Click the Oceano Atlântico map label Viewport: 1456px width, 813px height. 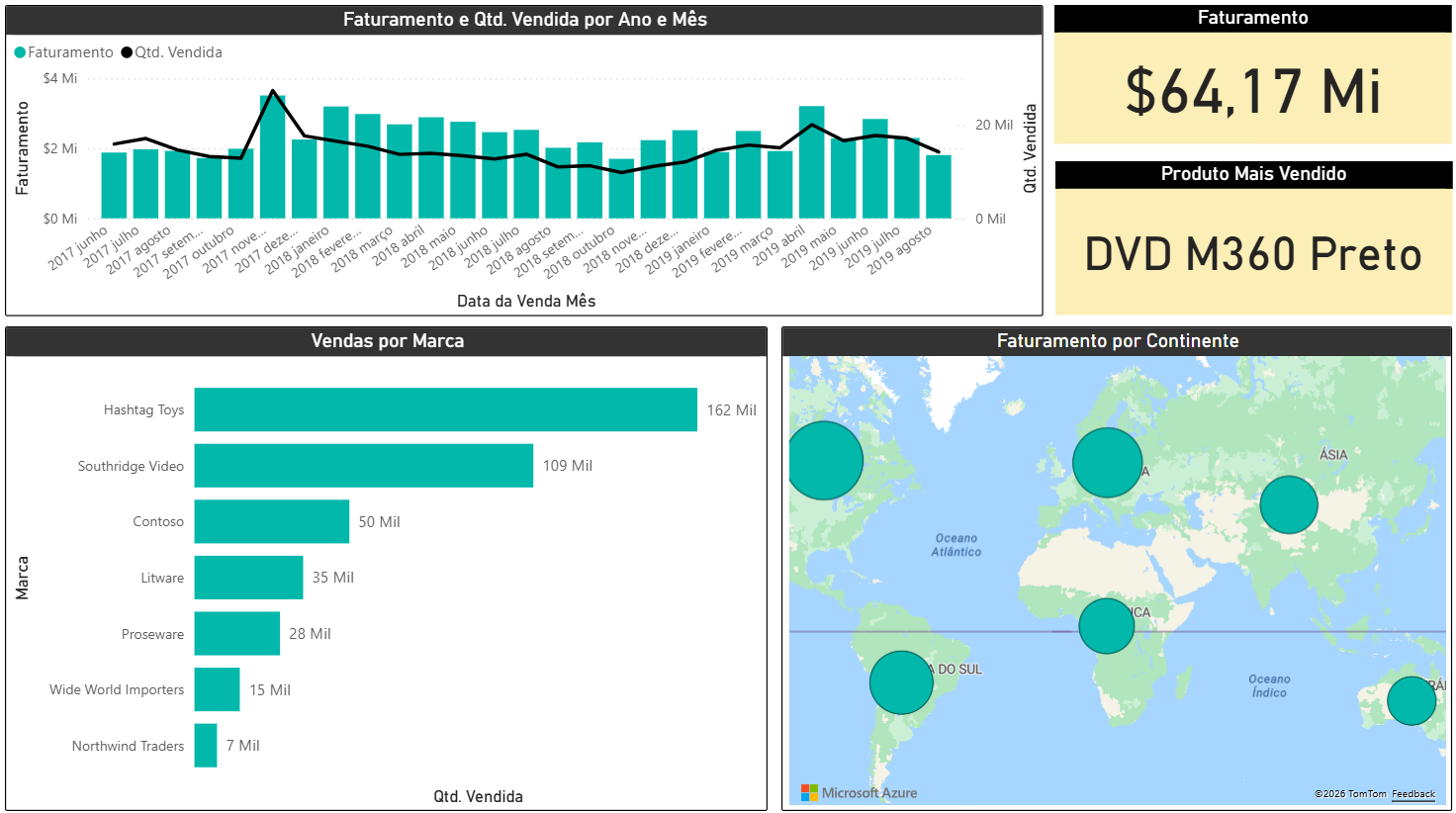pos(955,545)
